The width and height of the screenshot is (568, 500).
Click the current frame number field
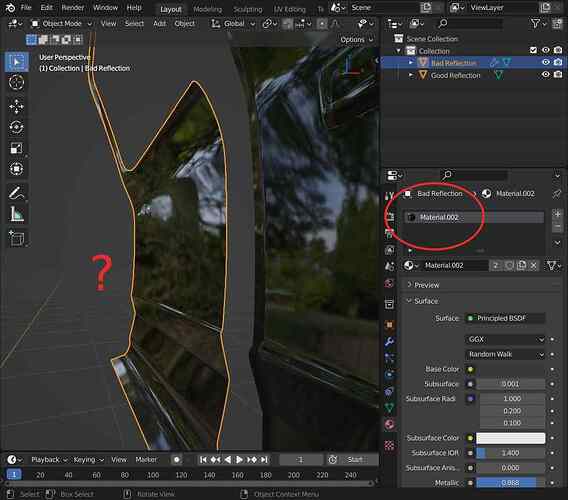pyautogui.click(x=301, y=459)
